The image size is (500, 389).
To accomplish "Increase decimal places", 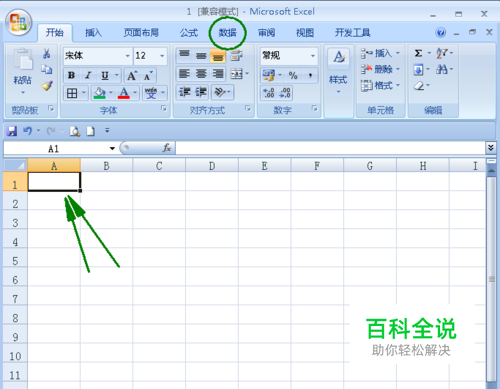I will (269, 93).
